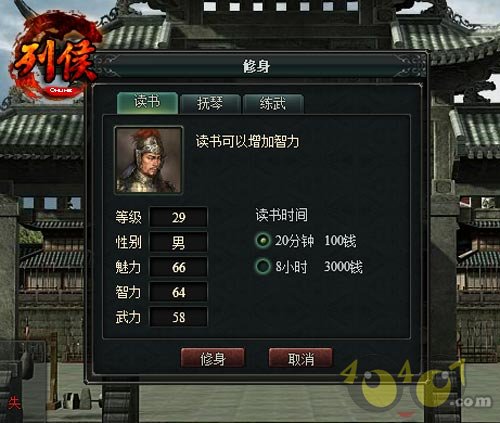Click the red 修身 confirm button

(213, 358)
